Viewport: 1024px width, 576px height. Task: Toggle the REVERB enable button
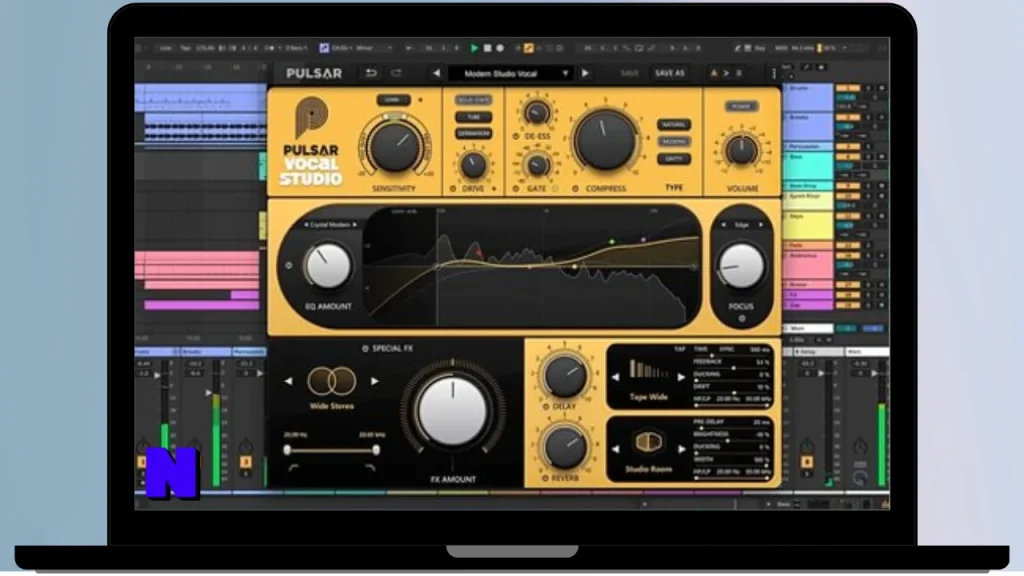click(x=545, y=479)
